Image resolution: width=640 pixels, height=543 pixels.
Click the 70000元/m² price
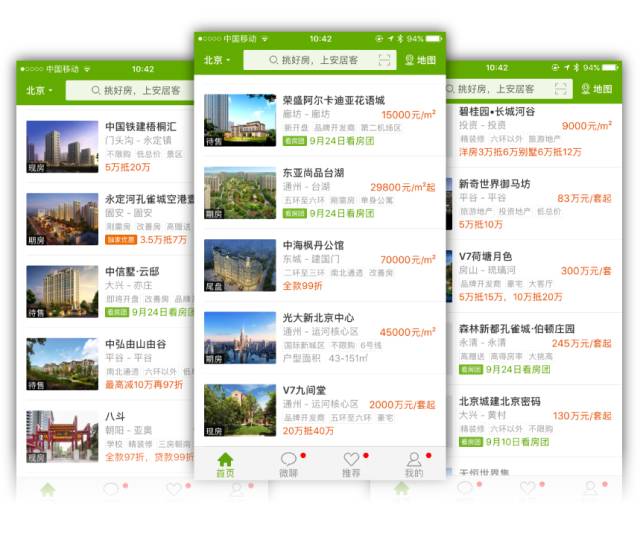(408, 260)
